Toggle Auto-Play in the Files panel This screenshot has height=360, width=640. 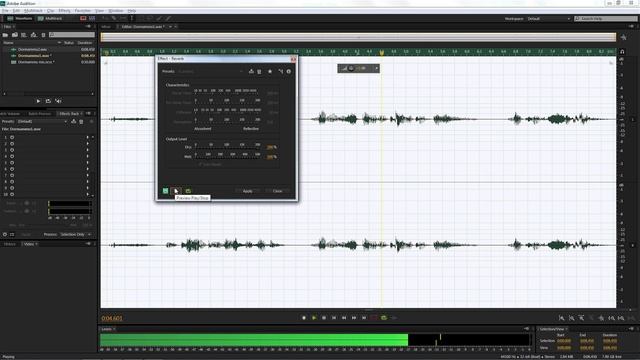point(58,101)
